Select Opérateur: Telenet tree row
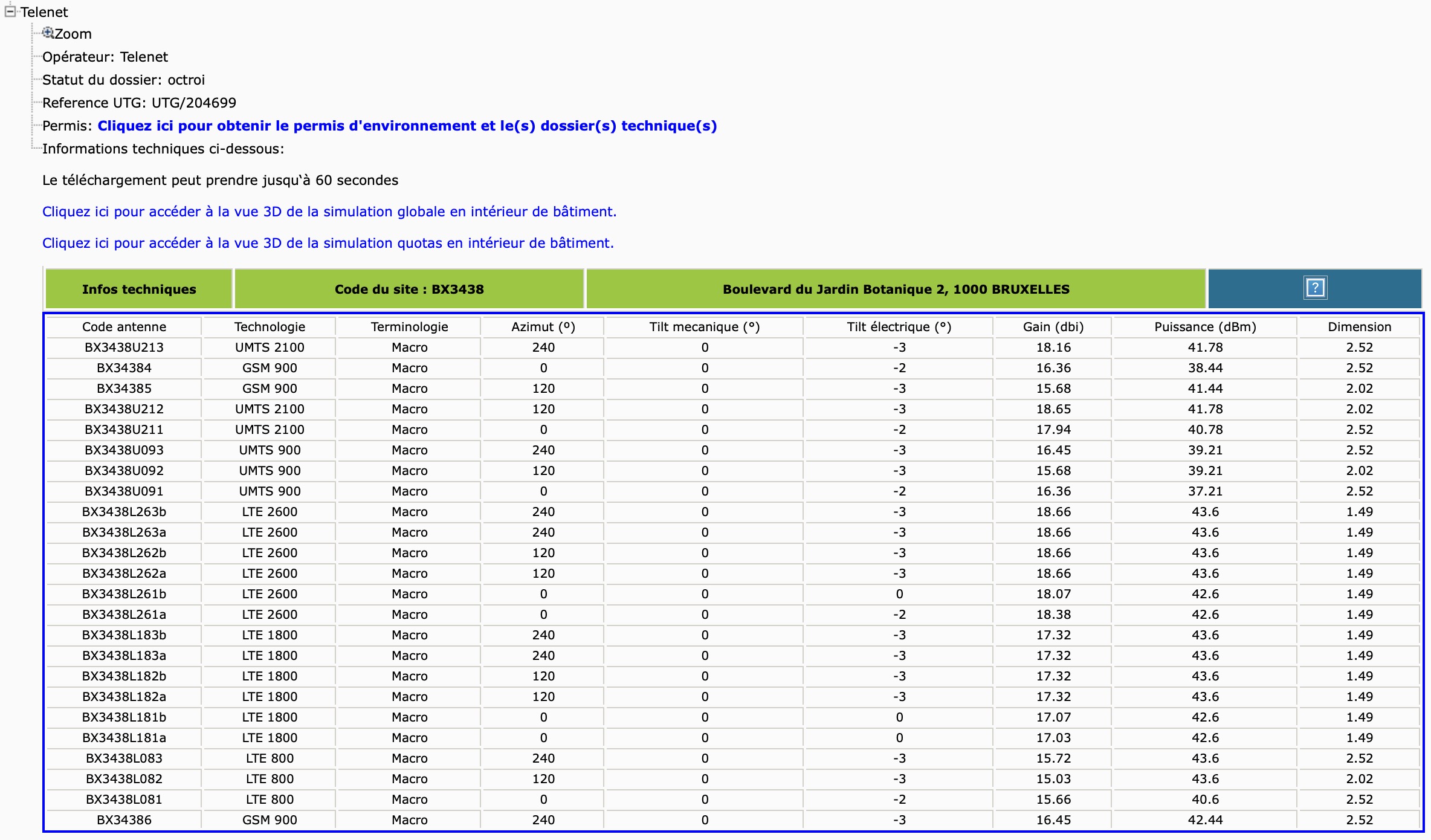This screenshot has width=1431, height=840. (105, 57)
